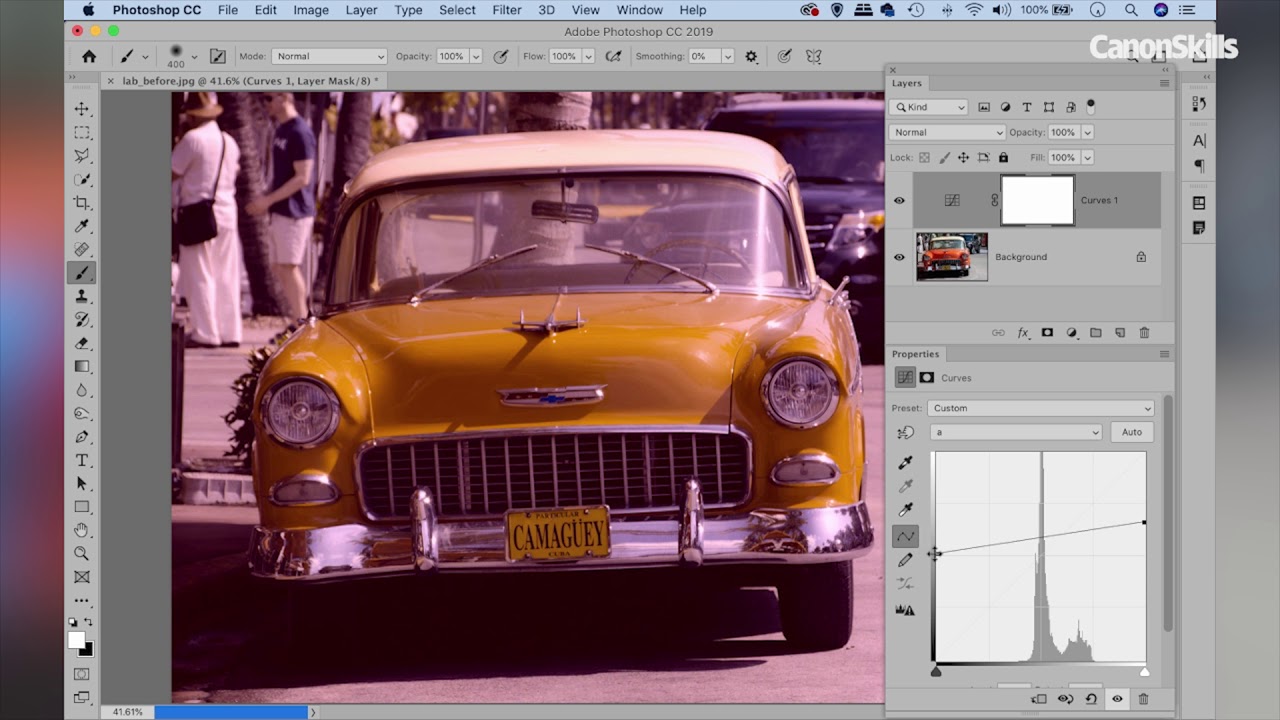
Task: Select the Horizontal Type tool
Action: 82,460
